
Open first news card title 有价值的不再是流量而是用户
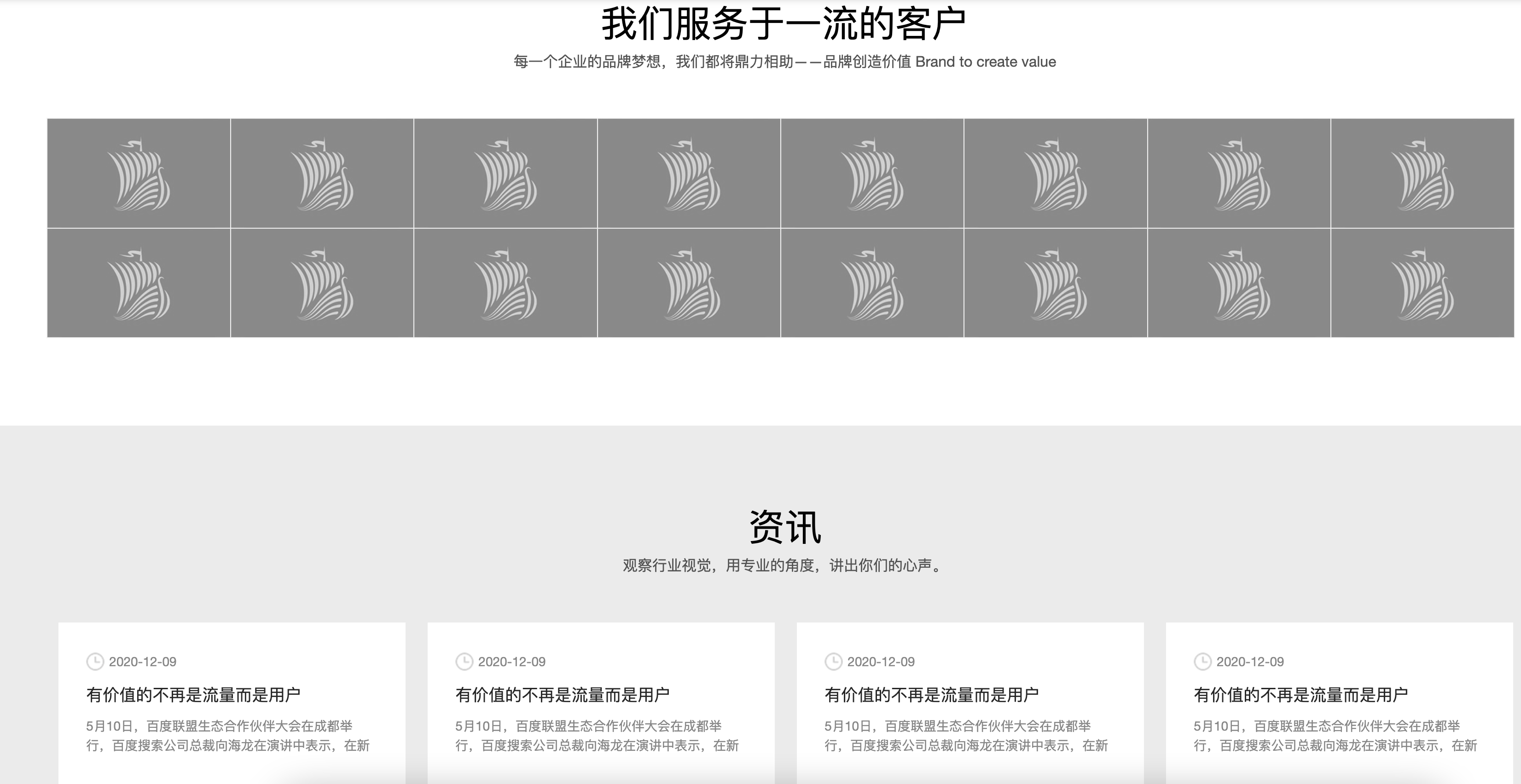[x=194, y=695]
